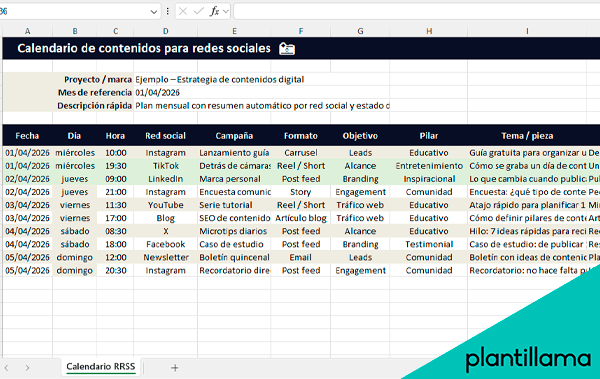Expand the function dropdown beside fx

coord(226,11)
